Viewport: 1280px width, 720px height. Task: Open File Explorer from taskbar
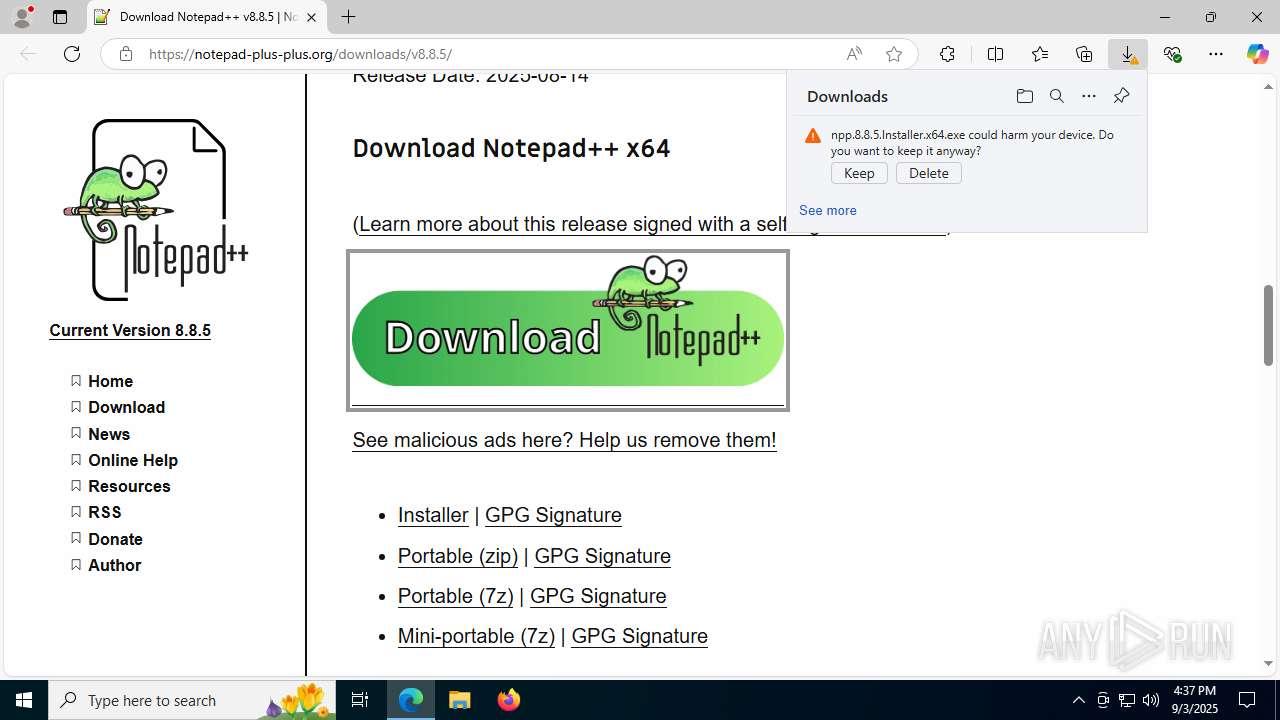[x=460, y=700]
